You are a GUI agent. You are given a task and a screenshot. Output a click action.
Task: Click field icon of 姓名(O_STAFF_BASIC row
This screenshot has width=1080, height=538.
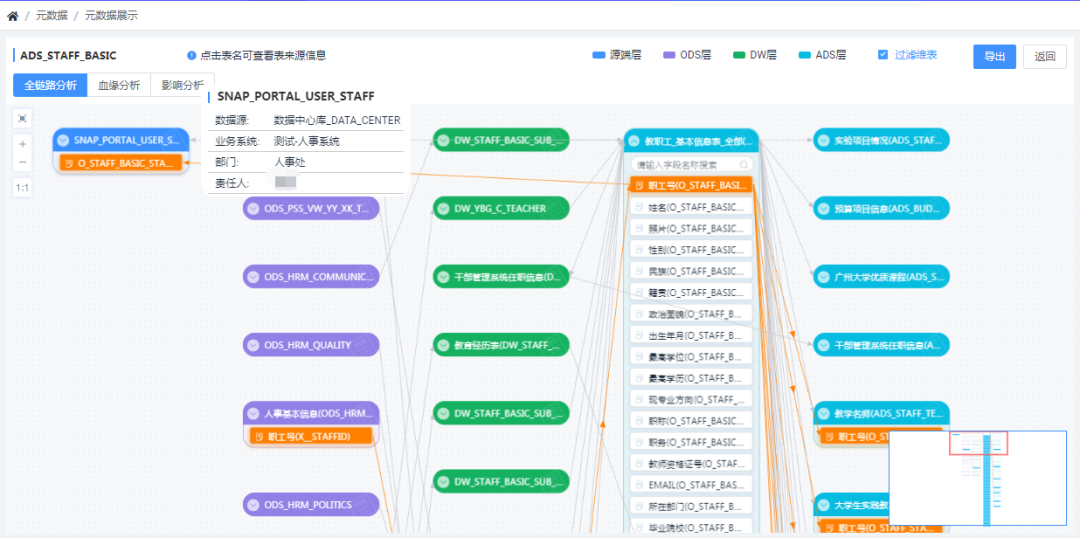tap(640, 207)
